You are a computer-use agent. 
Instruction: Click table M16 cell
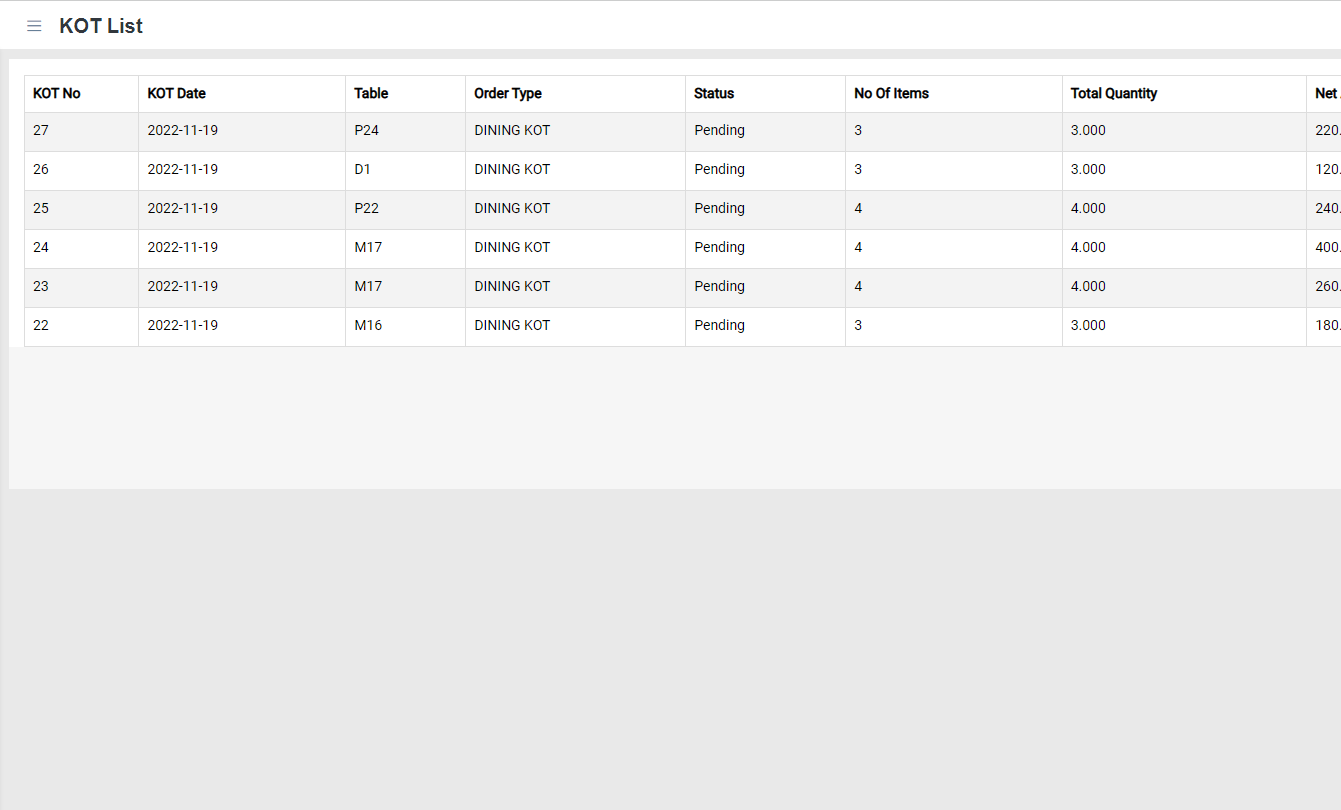[x=368, y=325]
